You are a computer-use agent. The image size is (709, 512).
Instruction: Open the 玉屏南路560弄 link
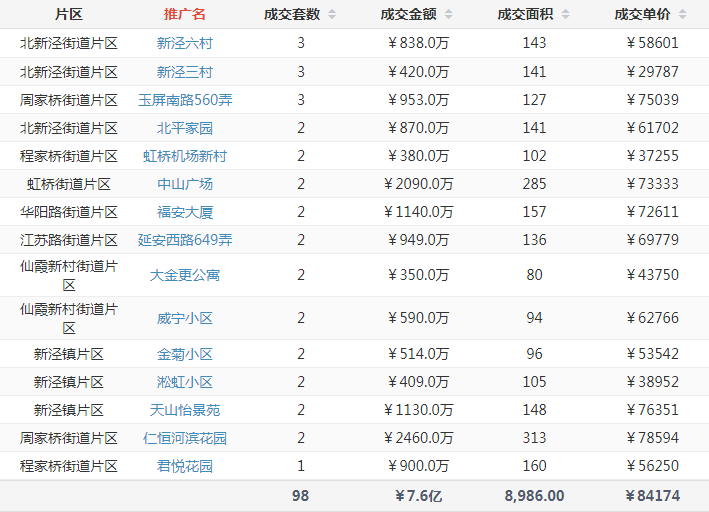coord(185,100)
